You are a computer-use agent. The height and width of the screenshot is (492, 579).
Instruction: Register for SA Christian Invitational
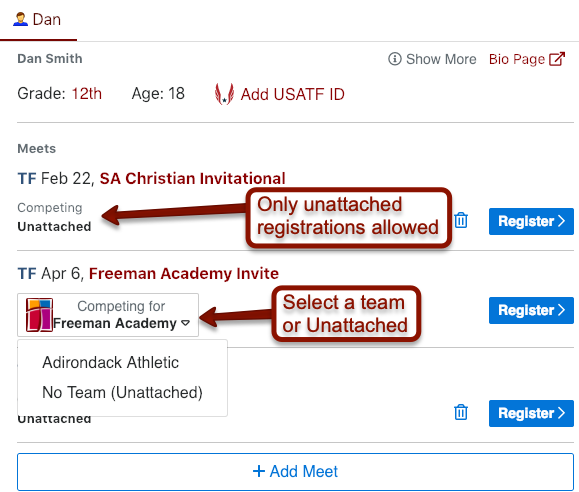point(531,221)
